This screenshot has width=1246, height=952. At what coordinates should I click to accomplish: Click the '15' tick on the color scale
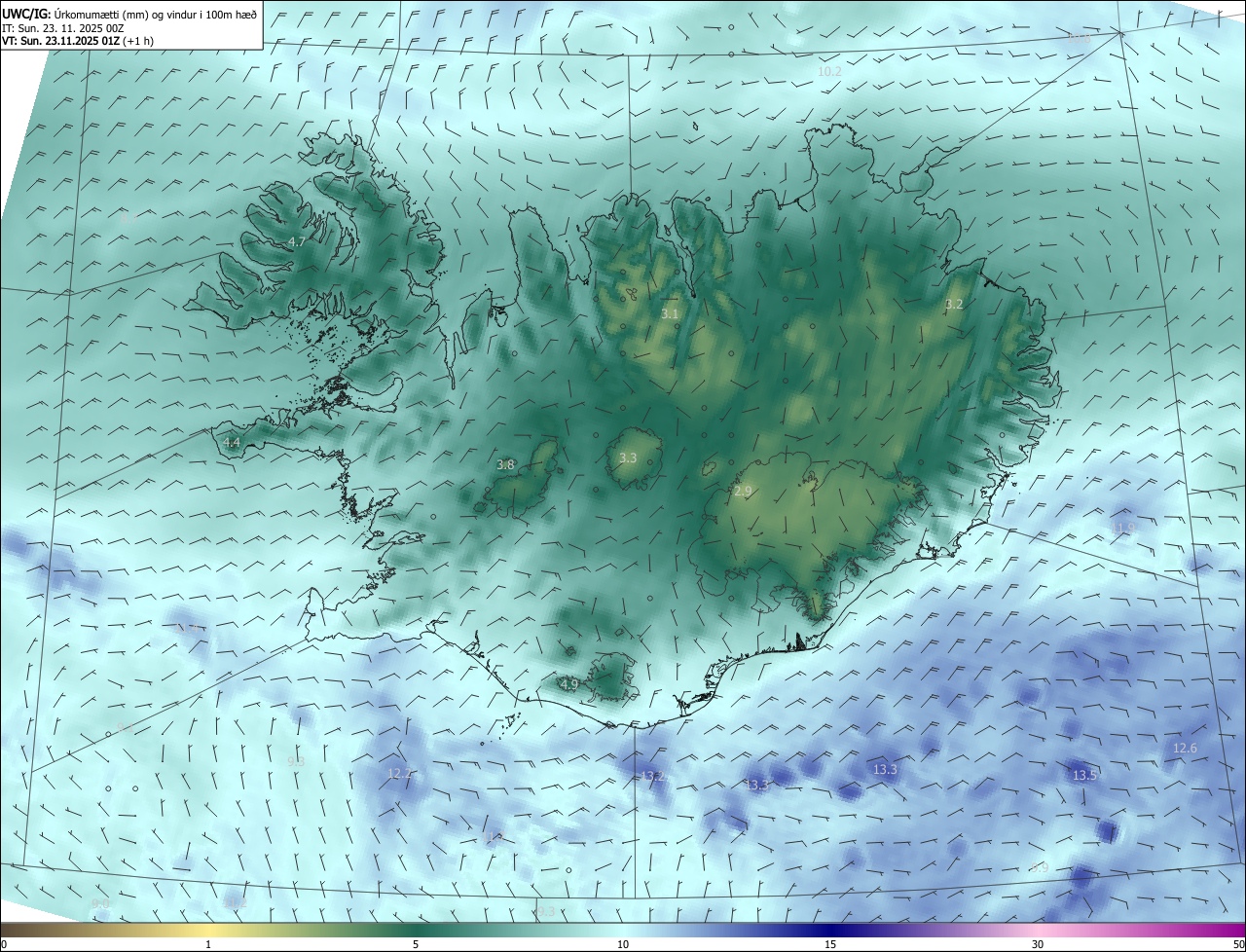830,944
